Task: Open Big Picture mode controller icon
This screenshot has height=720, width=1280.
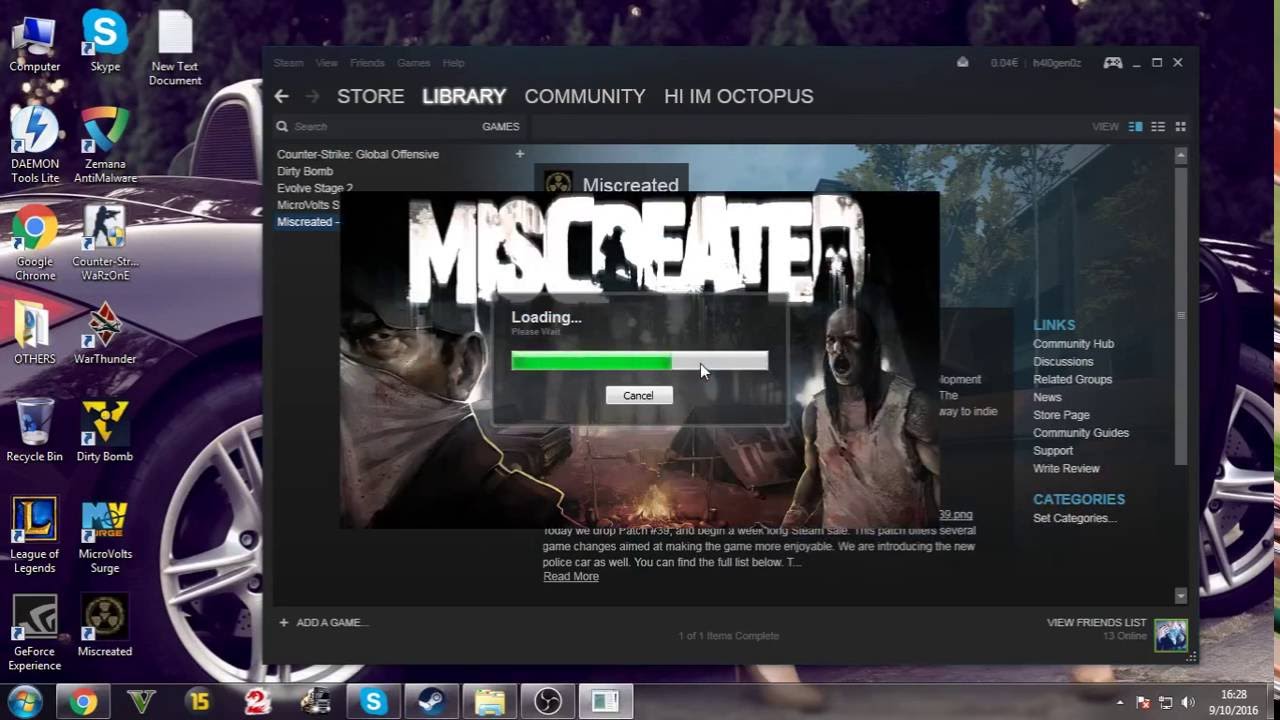Action: [x=1112, y=63]
